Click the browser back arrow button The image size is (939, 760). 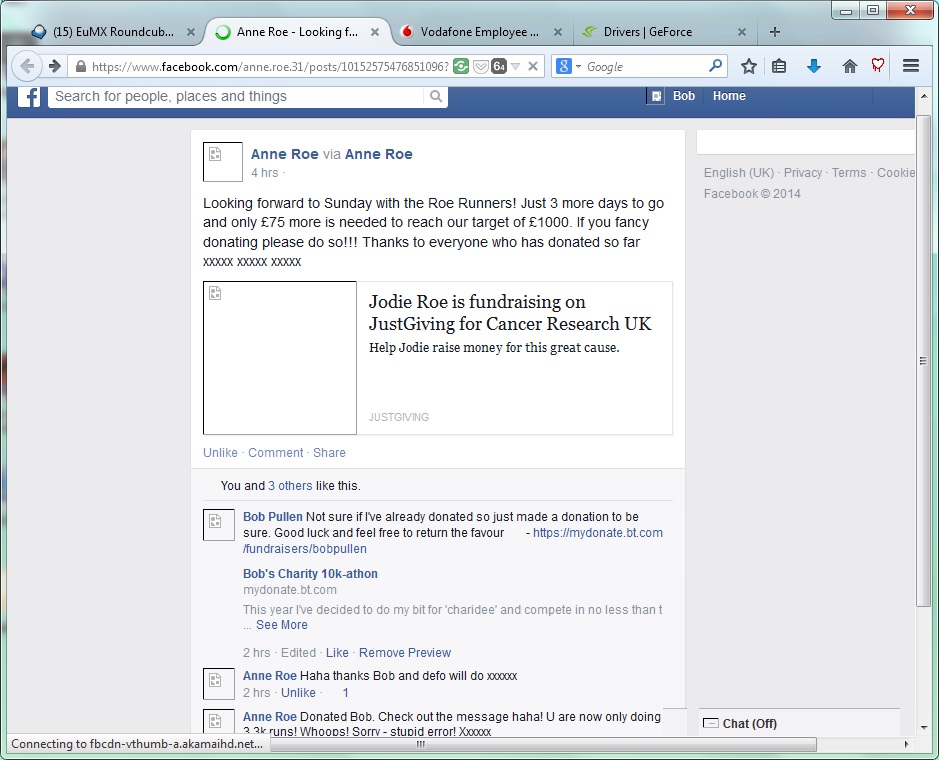point(27,66)
